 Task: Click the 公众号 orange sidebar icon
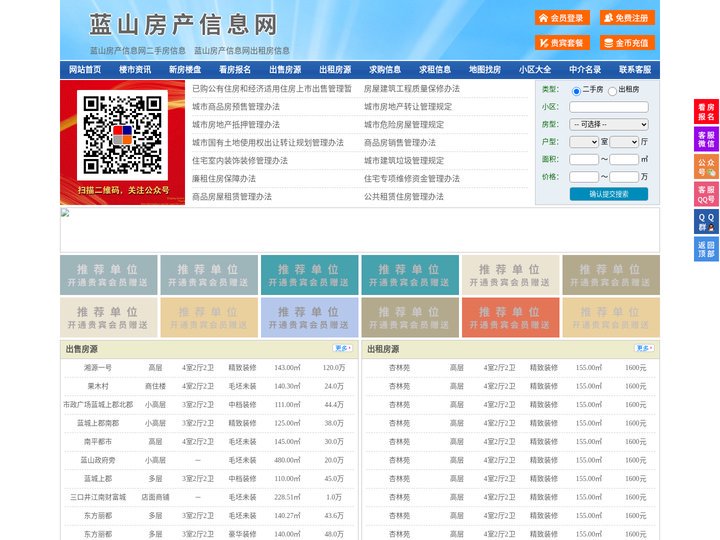coord(706,167)
